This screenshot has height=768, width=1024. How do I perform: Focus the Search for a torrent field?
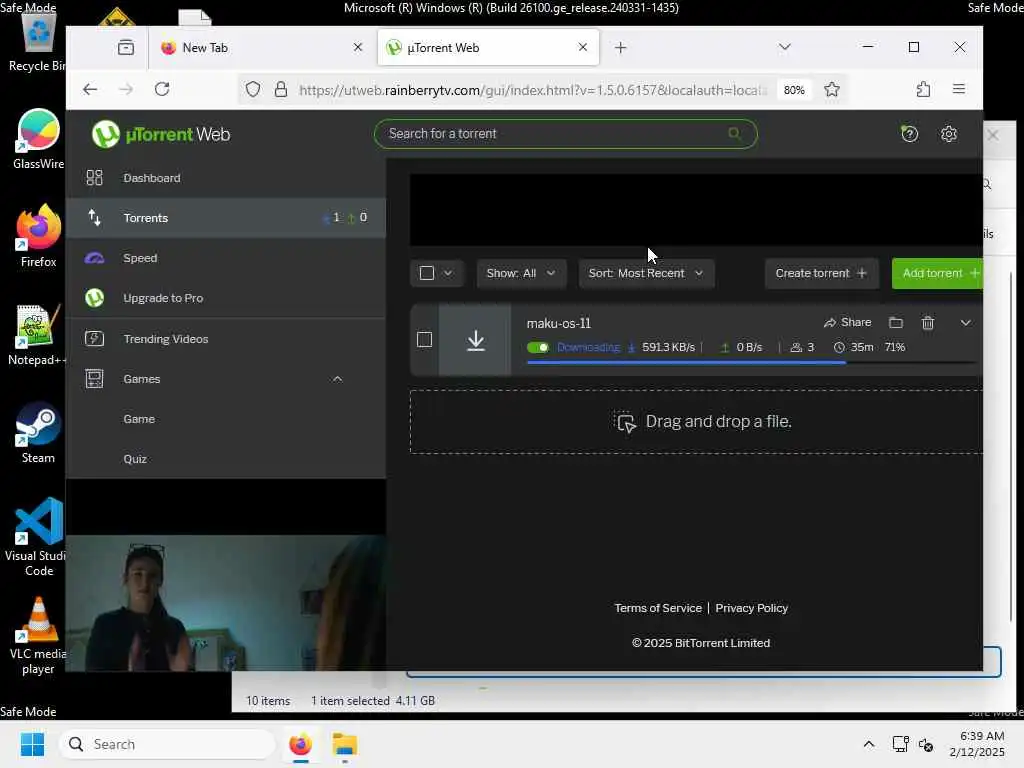[x=566, y=134]
